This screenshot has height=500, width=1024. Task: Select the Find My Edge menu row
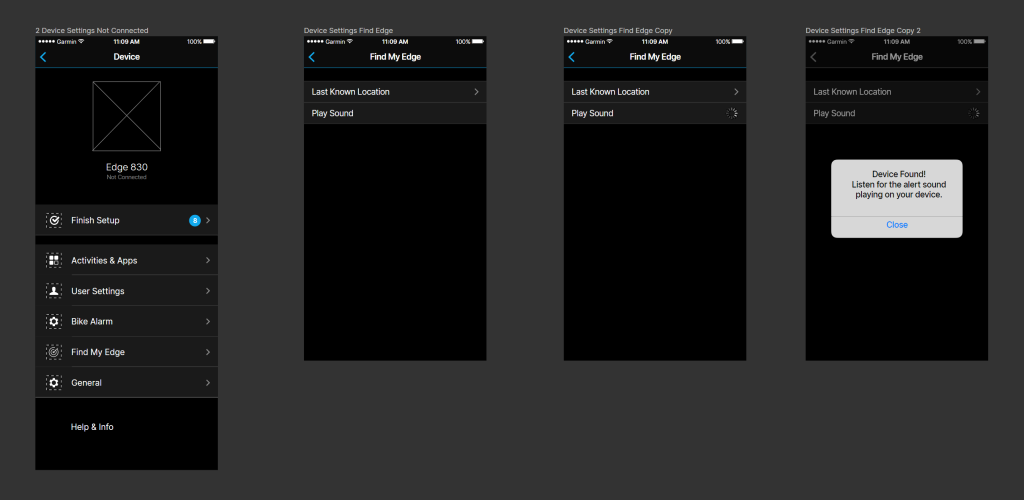(x=127, y=352)
